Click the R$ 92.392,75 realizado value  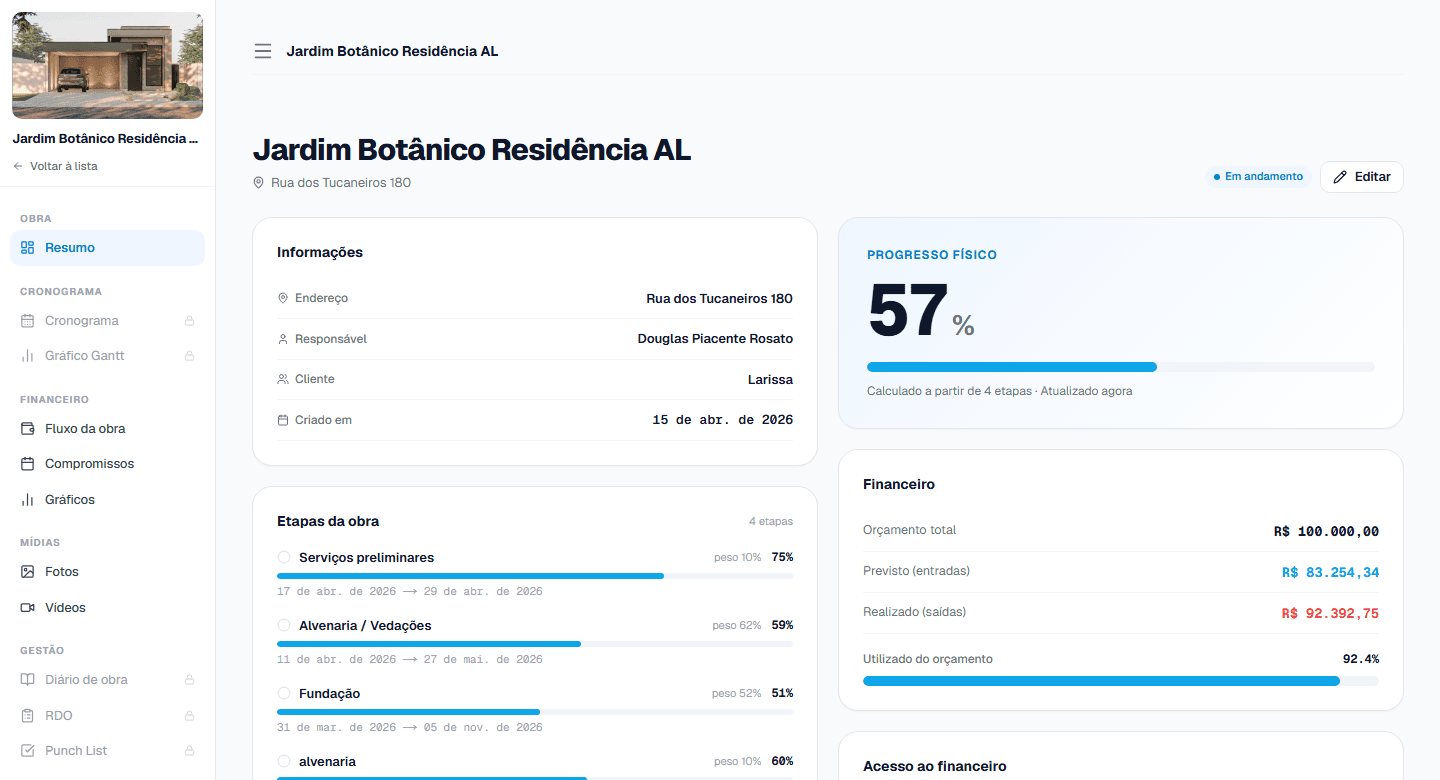tap(1330, 614)
